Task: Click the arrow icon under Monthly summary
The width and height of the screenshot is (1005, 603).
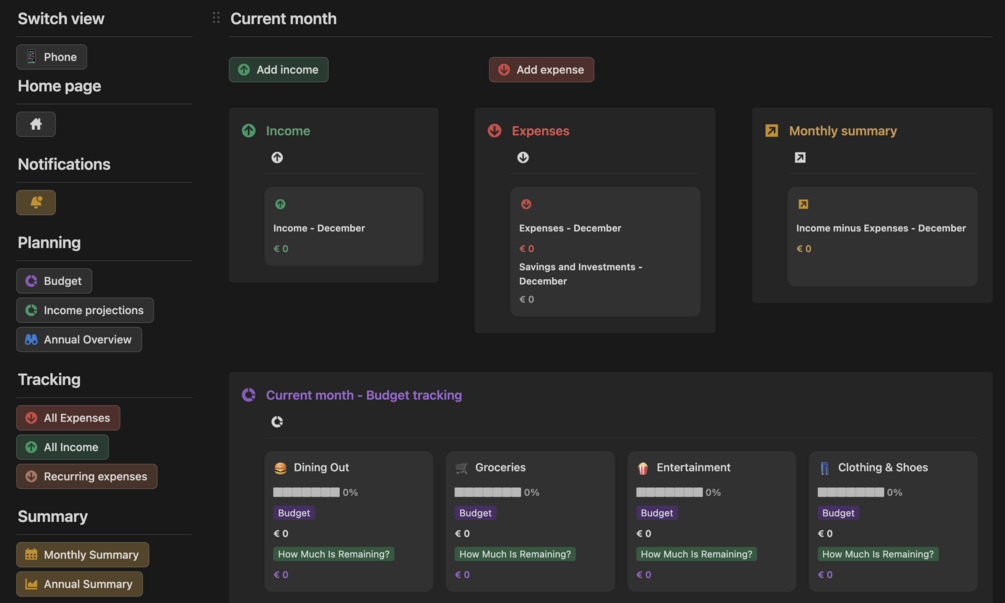Action: 800,158
